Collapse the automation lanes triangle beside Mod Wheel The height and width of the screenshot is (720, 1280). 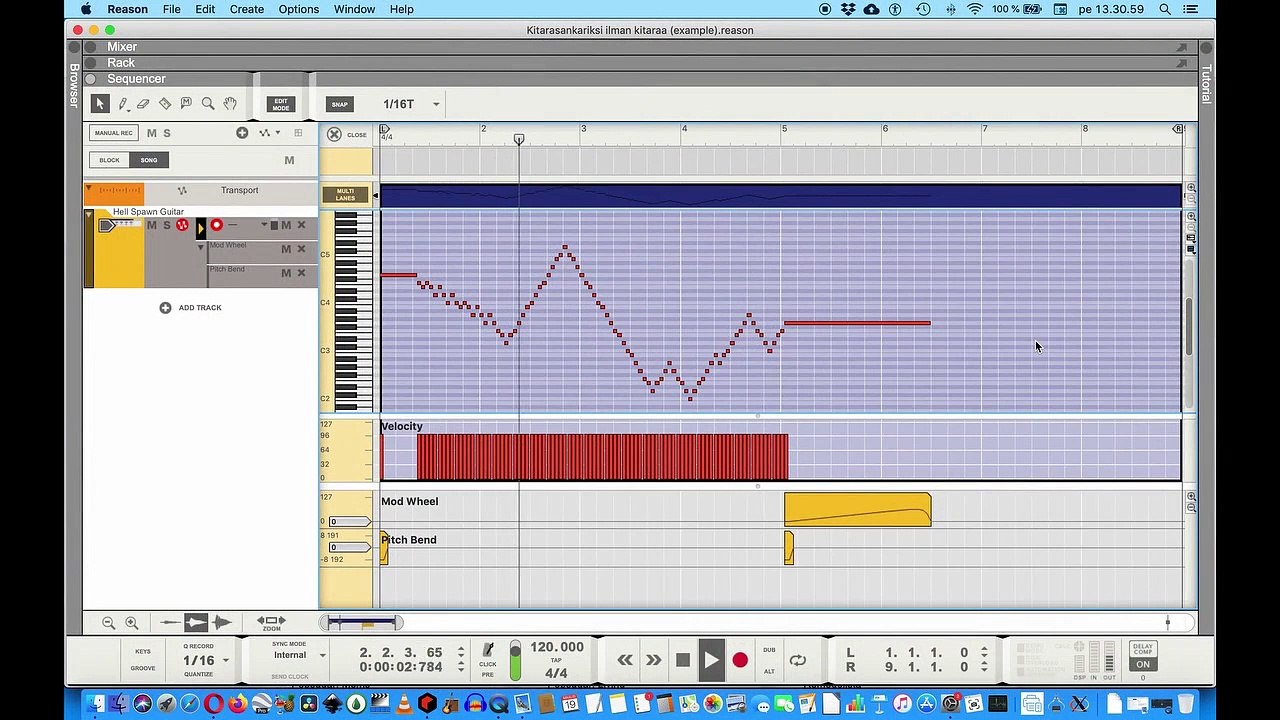[x=201, y=247]
